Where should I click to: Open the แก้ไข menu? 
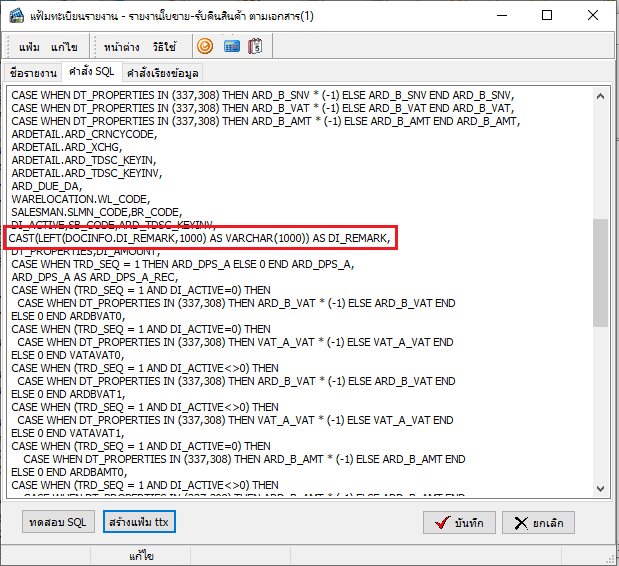click(66, 47)
